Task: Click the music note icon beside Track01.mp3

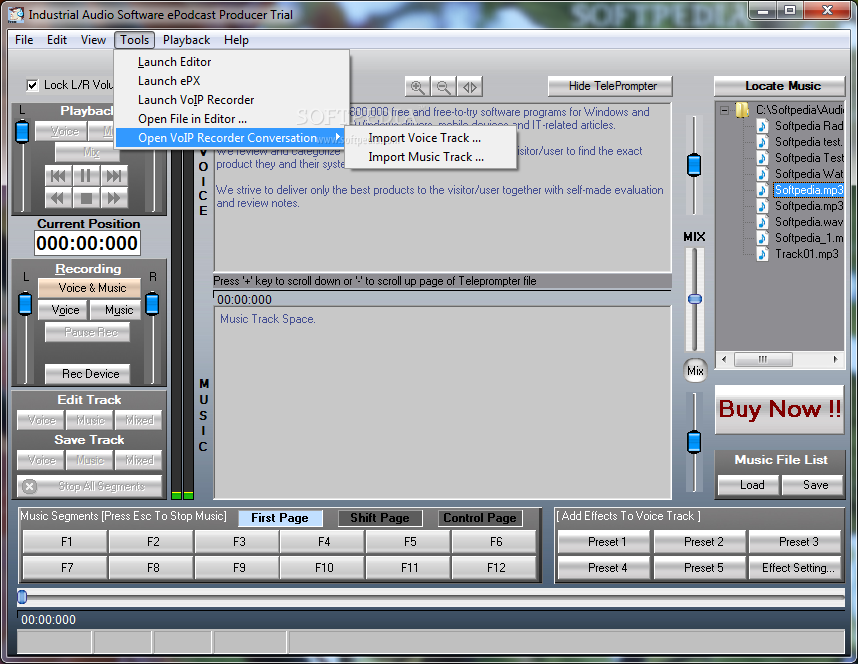Action: (x=762, y=254)
